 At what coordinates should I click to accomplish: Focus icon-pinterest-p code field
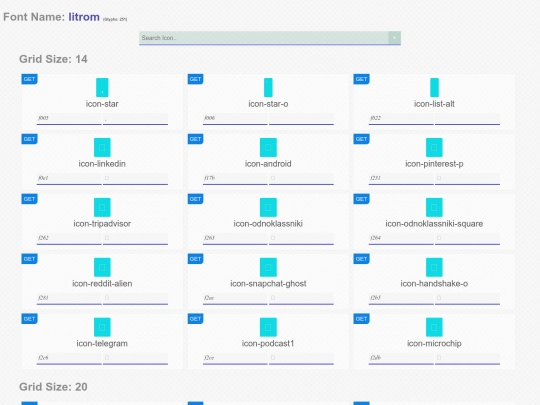401,178
